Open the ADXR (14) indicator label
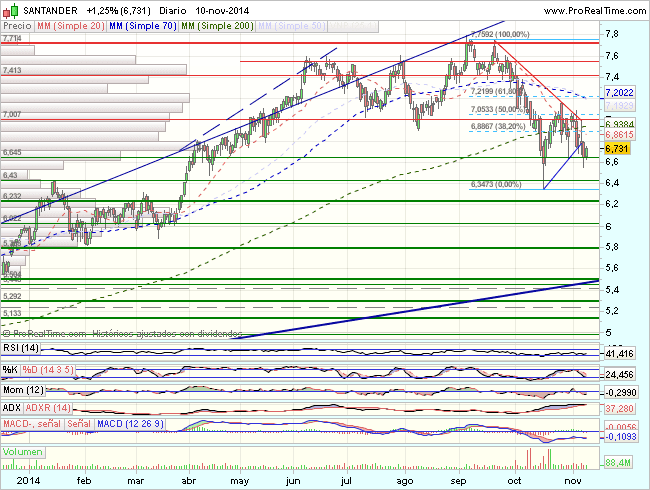Screen dimensions: 650x490 click(48, 408)
